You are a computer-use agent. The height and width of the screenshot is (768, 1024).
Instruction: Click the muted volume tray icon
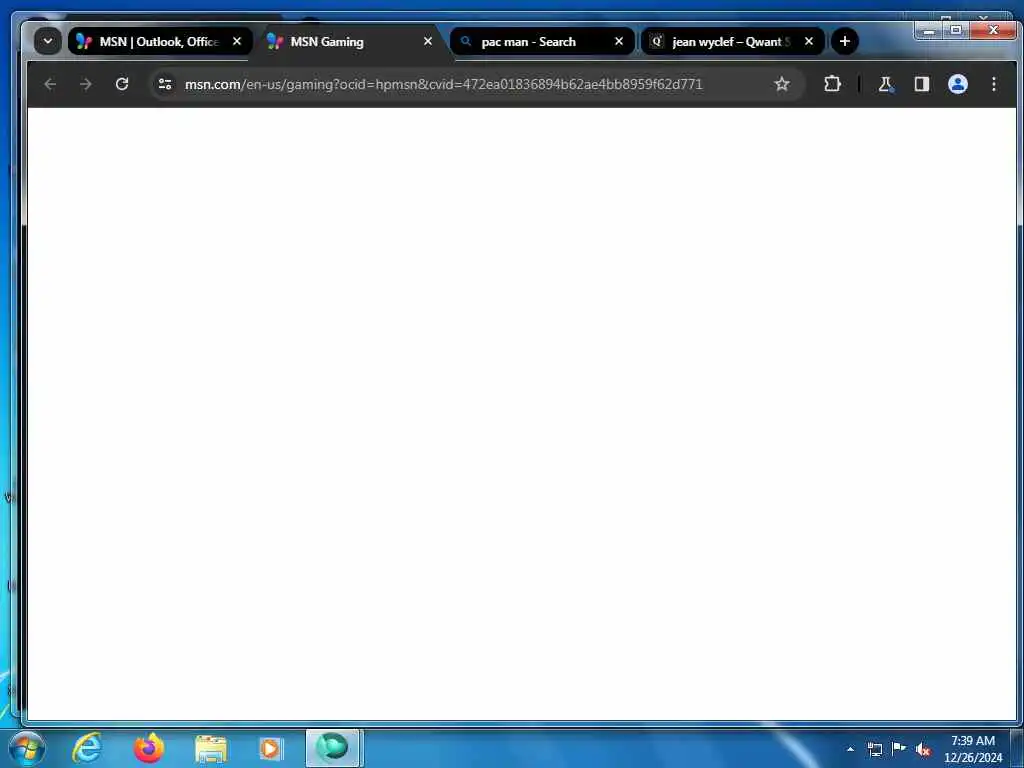pyautogui.click(x=923, y=750)
